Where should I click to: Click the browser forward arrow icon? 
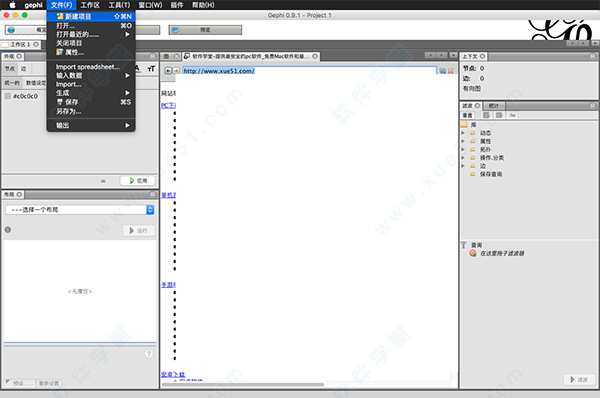pyautogui.click(x=176, y=71)
